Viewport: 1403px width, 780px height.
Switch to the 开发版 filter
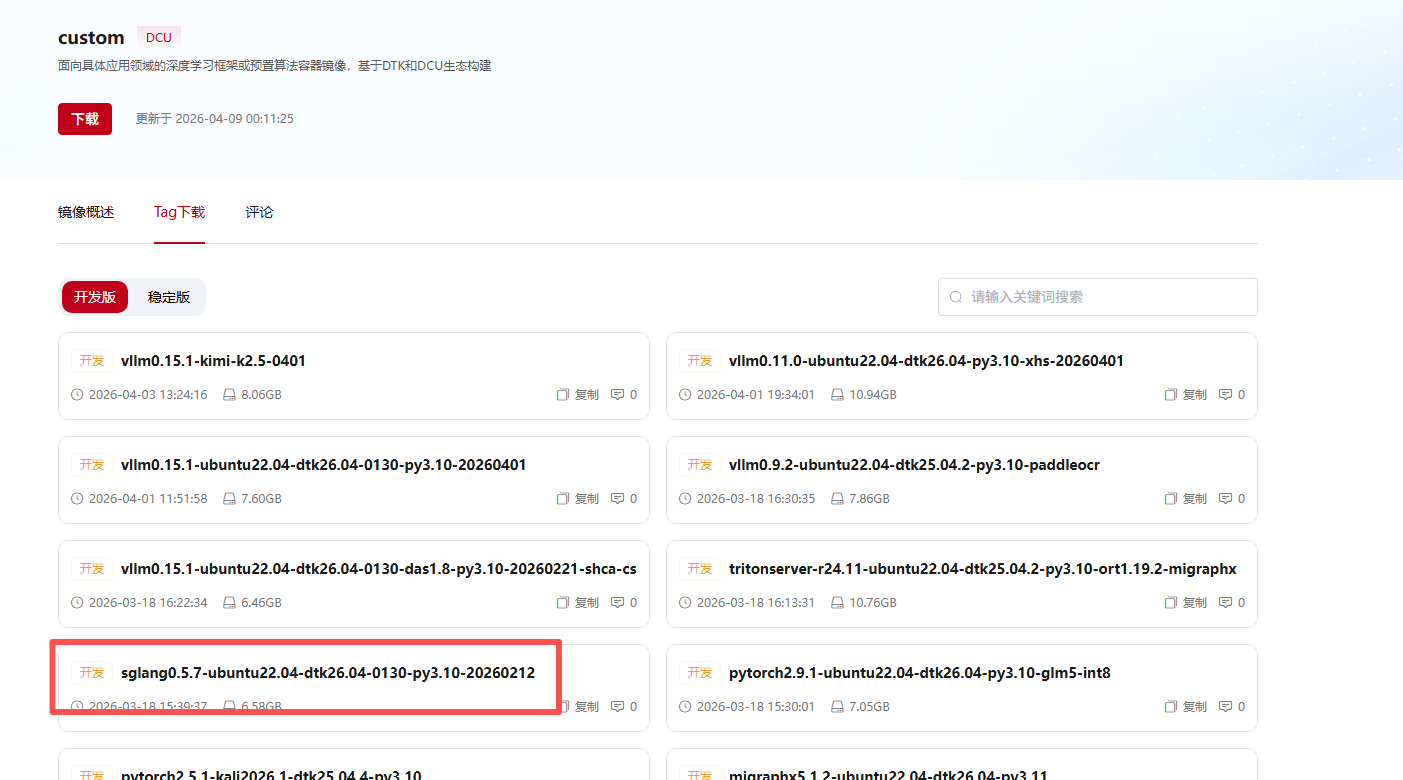point(95,297)
